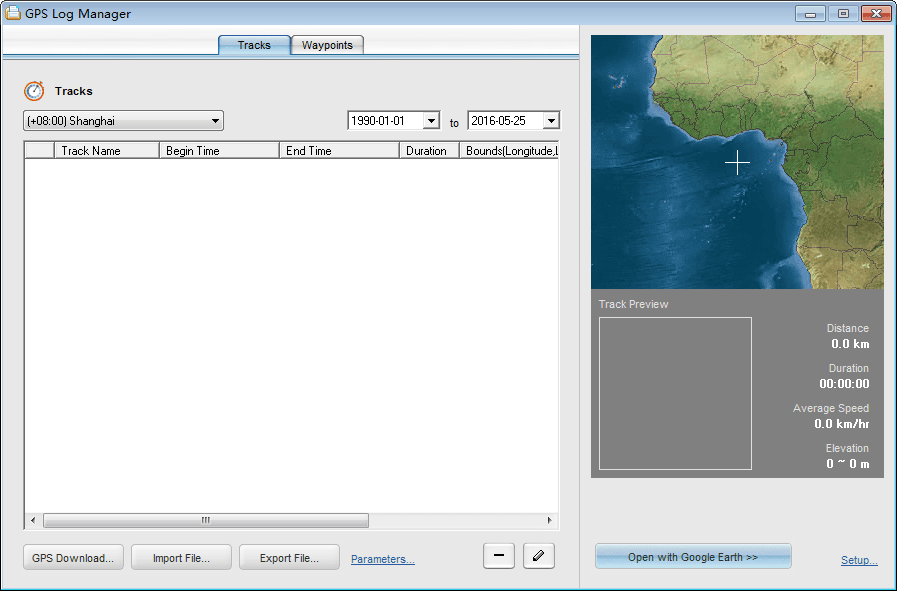
Task: Click the Bounds(Longitude column header
Action: point(509,150)
